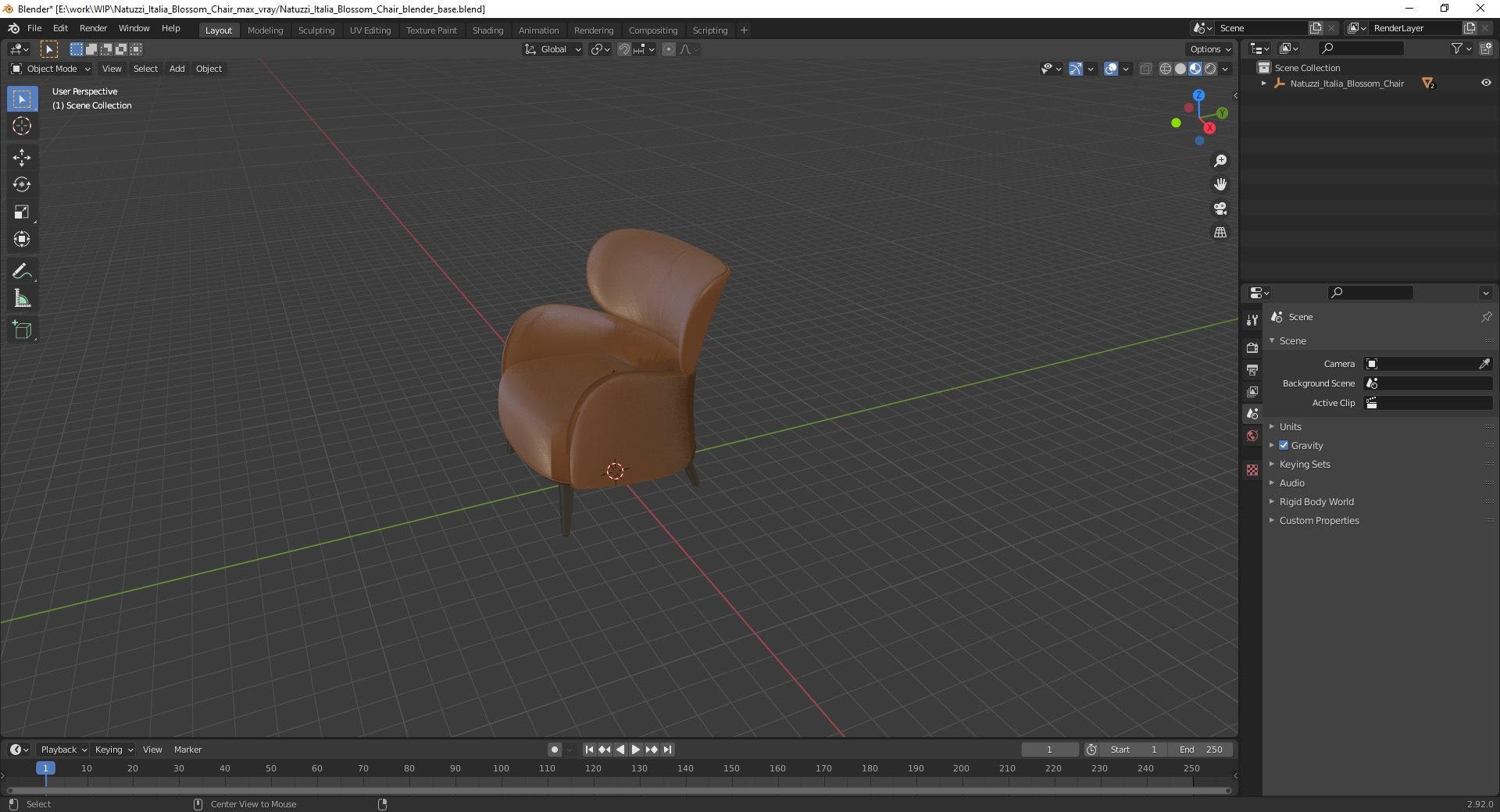This screenshot has height=812, width=1500.
Task: Activate the Rotate tool
Action: (22, 185)
